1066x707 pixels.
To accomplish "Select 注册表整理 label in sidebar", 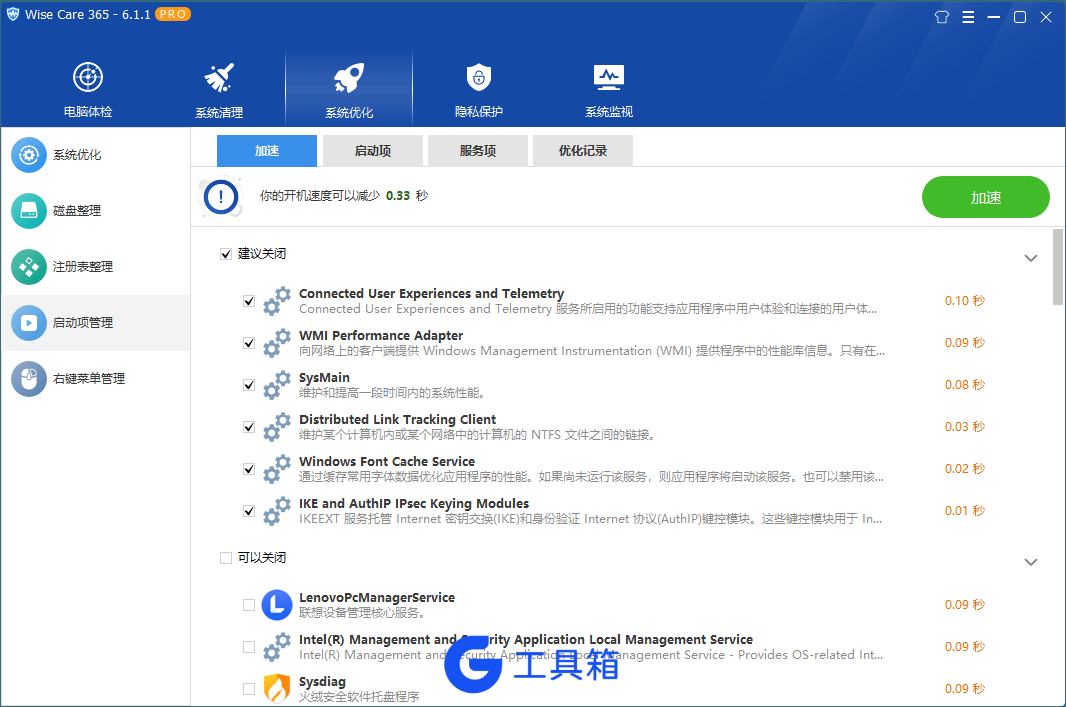I will 83,266.
